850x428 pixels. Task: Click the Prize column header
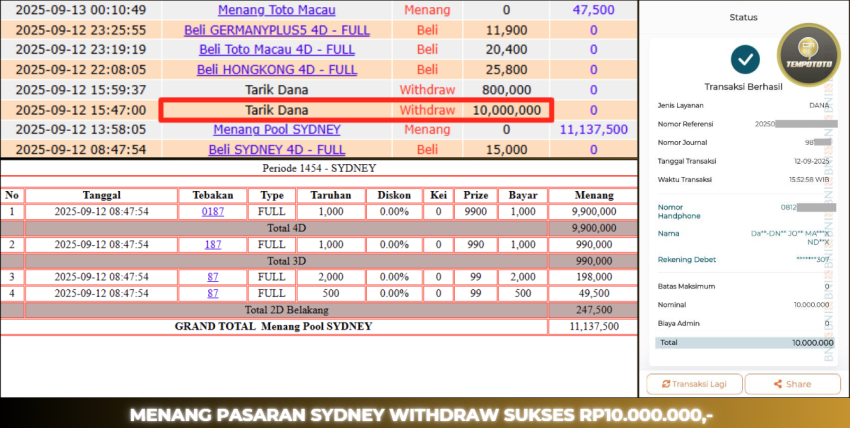coord(475,196)
